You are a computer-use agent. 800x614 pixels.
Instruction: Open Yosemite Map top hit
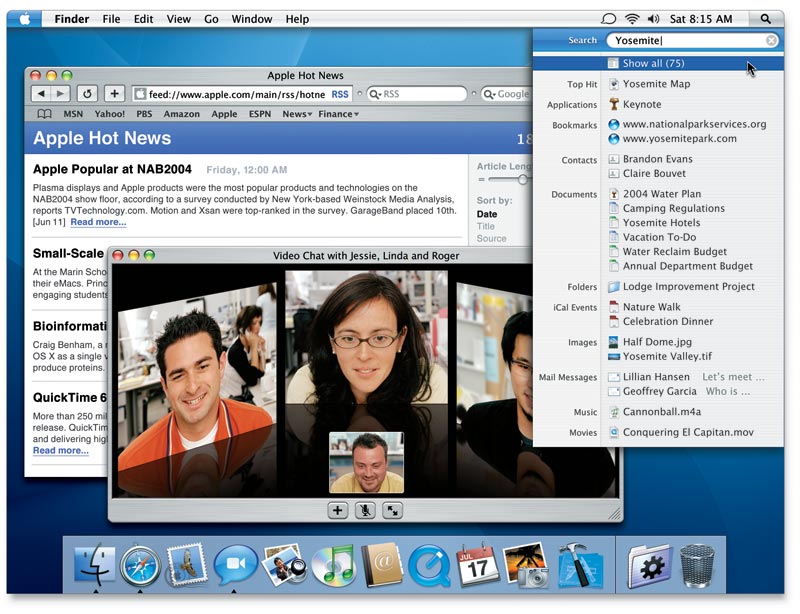coord(656,84)
